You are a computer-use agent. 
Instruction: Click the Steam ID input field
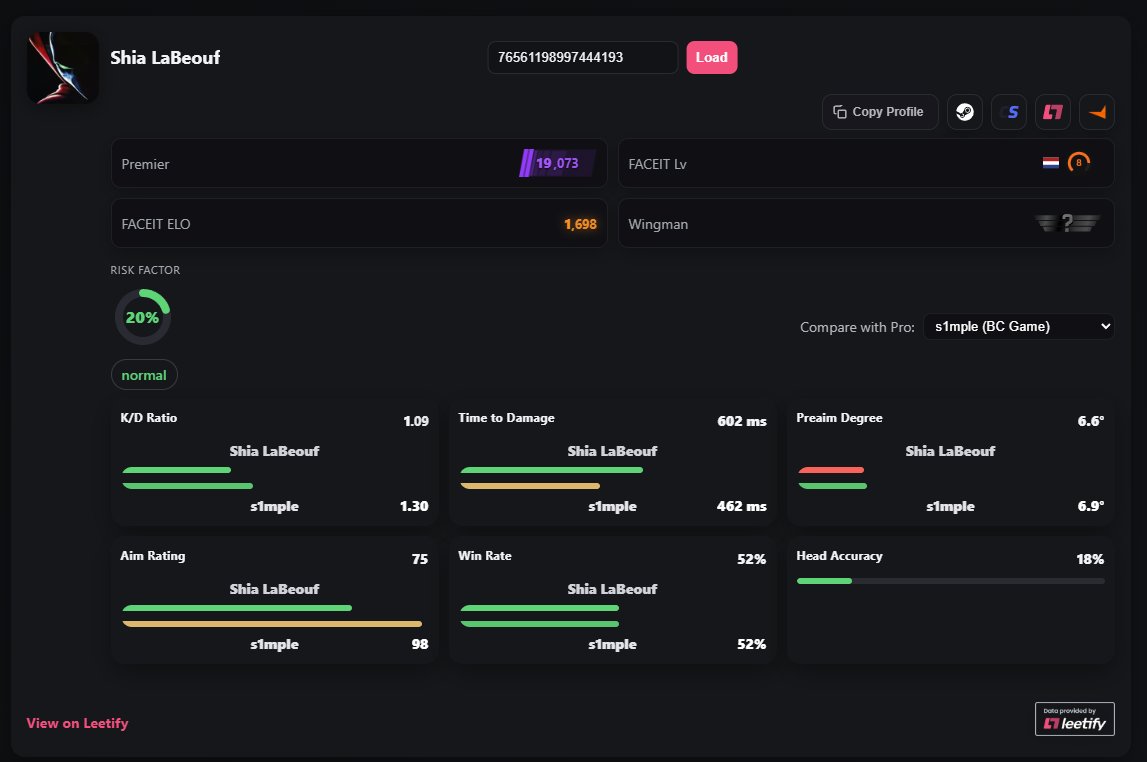[x=582, y=57]
